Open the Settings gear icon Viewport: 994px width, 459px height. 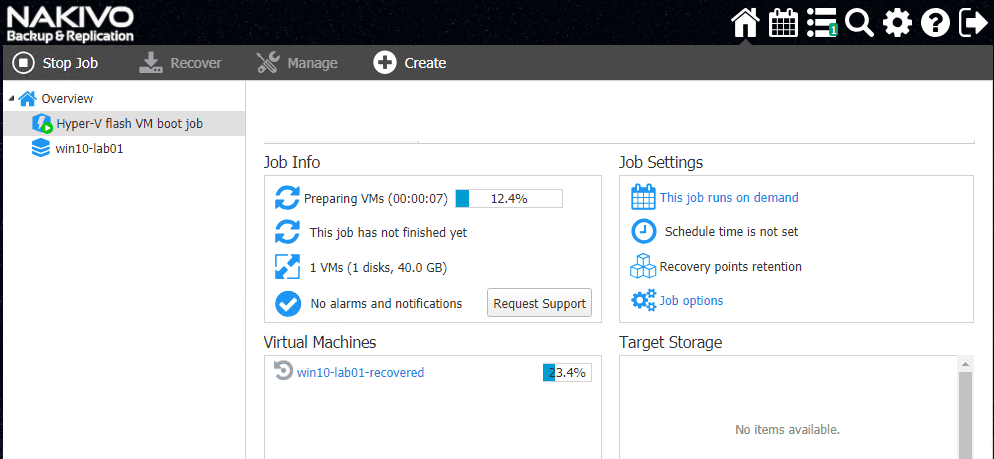click(x=897, y=22)
